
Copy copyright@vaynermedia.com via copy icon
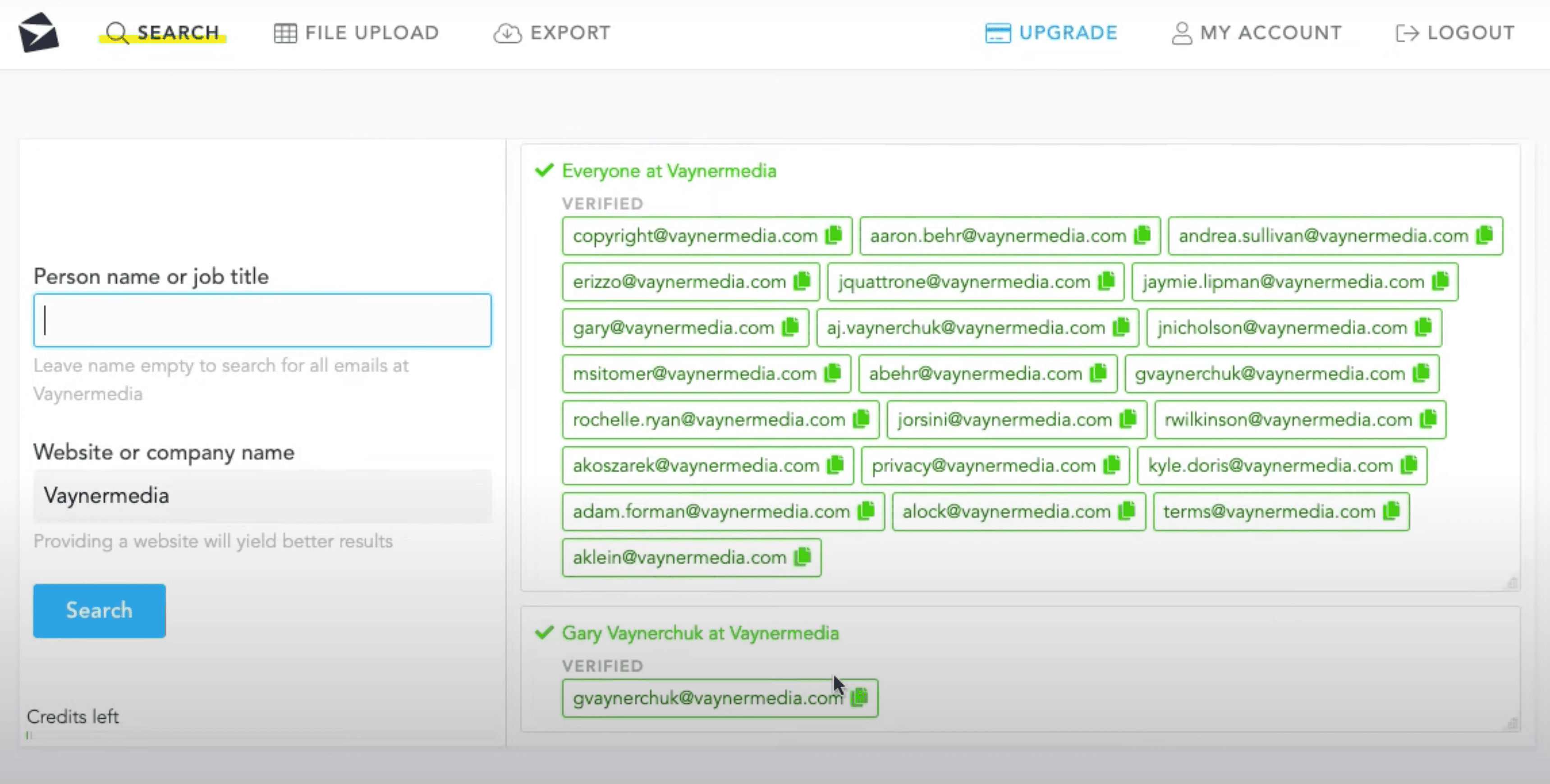click(833, 235)
